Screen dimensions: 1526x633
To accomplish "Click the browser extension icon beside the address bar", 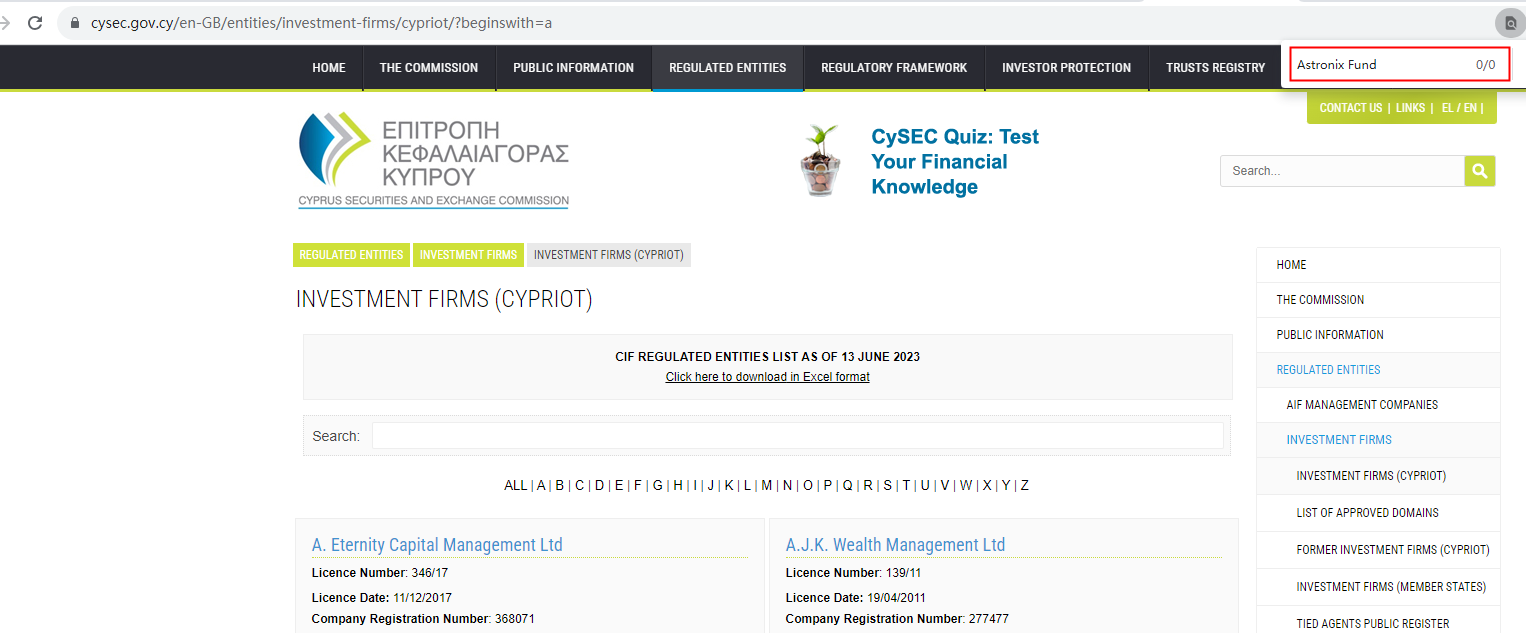I will click(1509, 22).
